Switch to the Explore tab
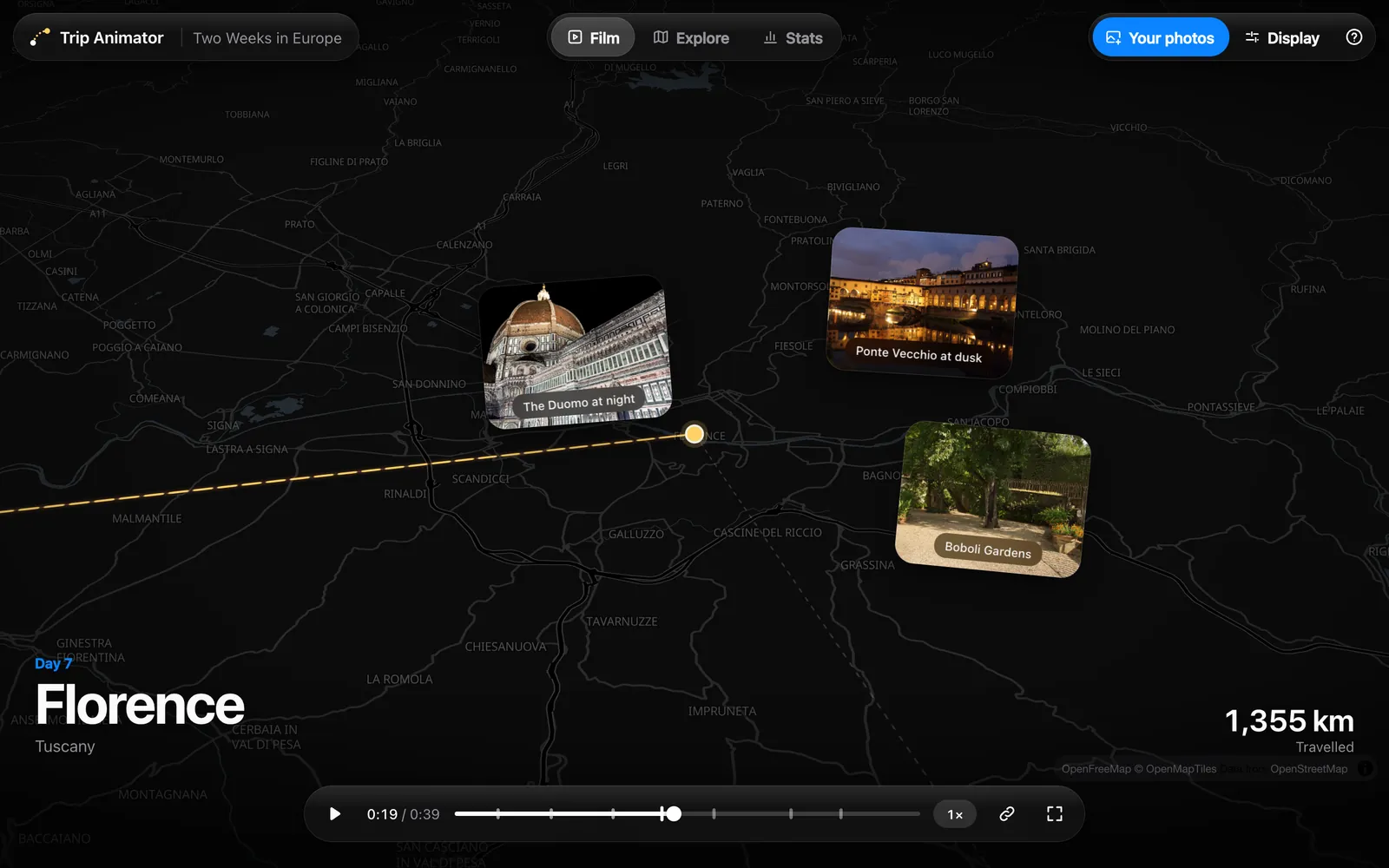Viewport: 1389px width, 868px height. click(691, 37)
